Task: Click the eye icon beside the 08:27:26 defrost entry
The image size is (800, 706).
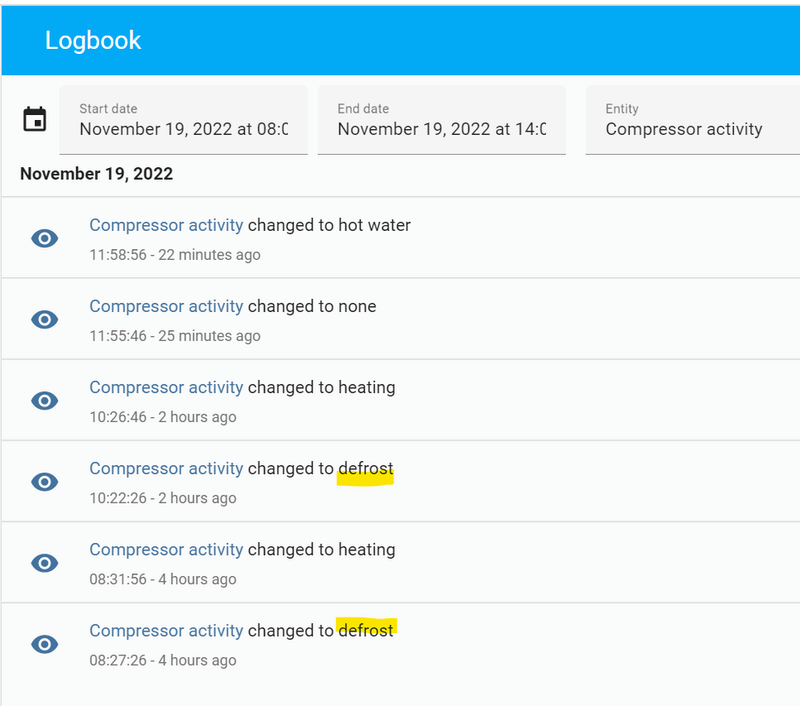Action: point(44,643)
